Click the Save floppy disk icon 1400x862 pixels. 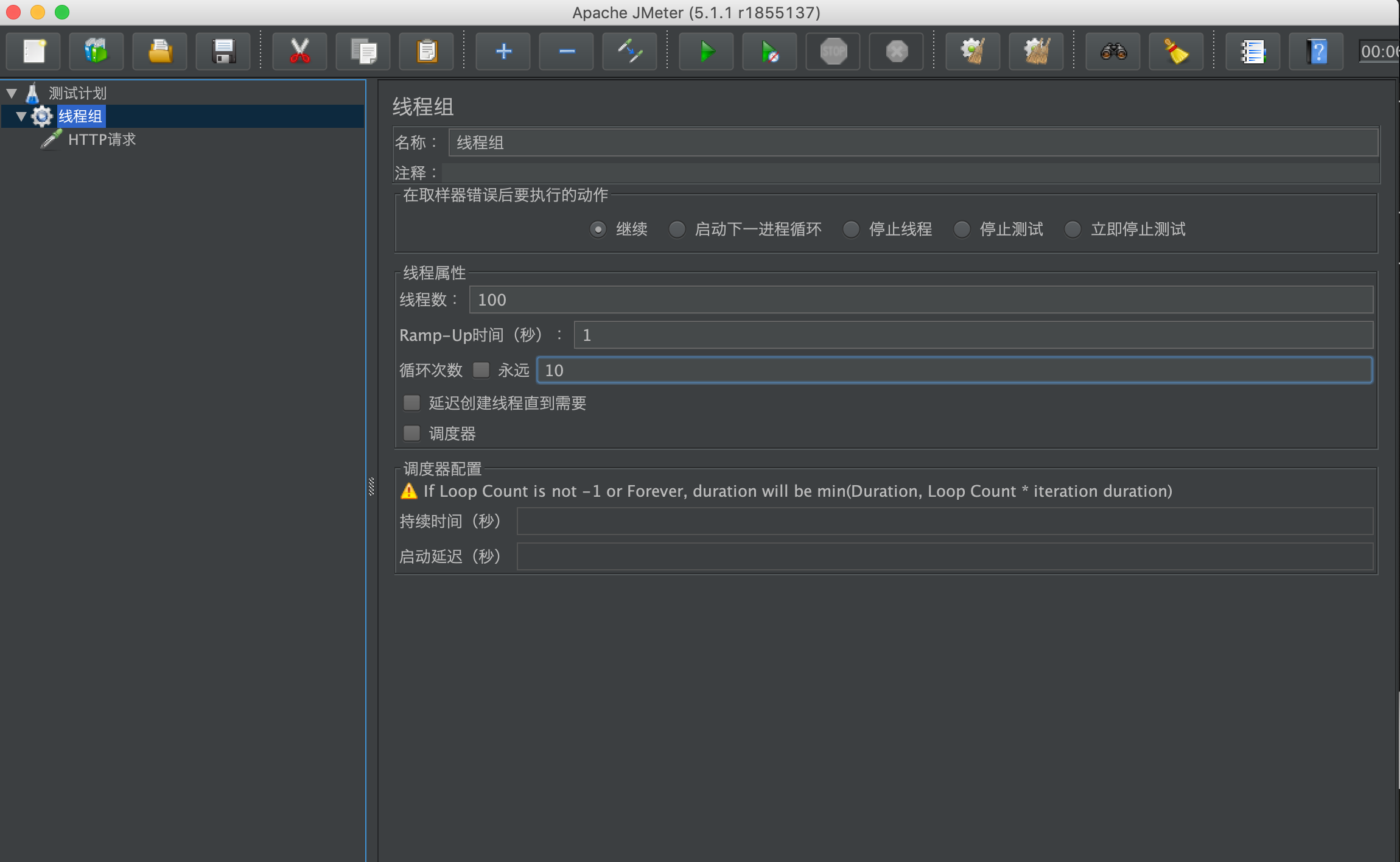click(x=223, y=52)
